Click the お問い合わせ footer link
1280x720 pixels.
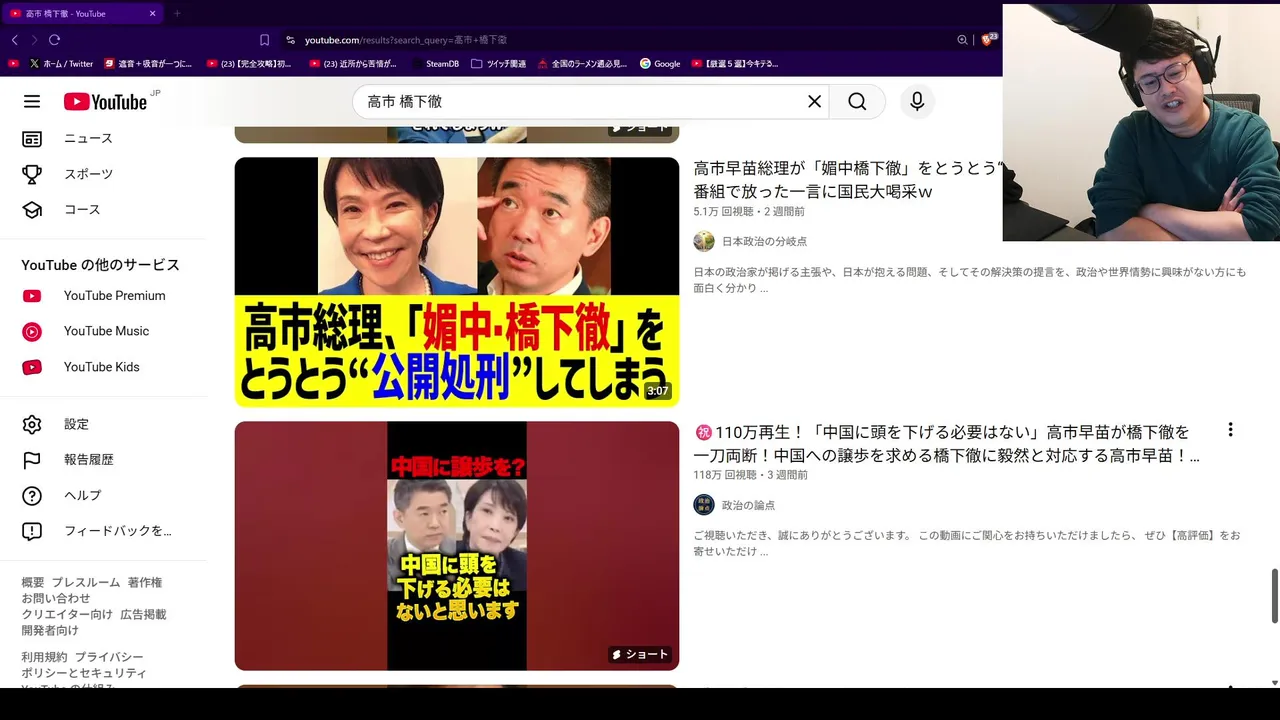click(56, 598)
